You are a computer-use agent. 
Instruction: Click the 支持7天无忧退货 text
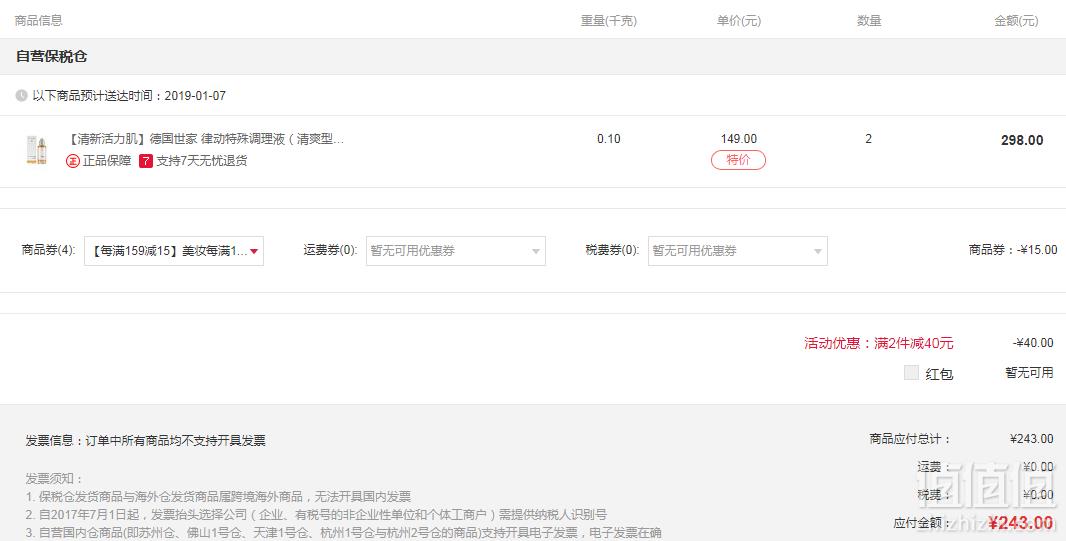click(202, 161)
